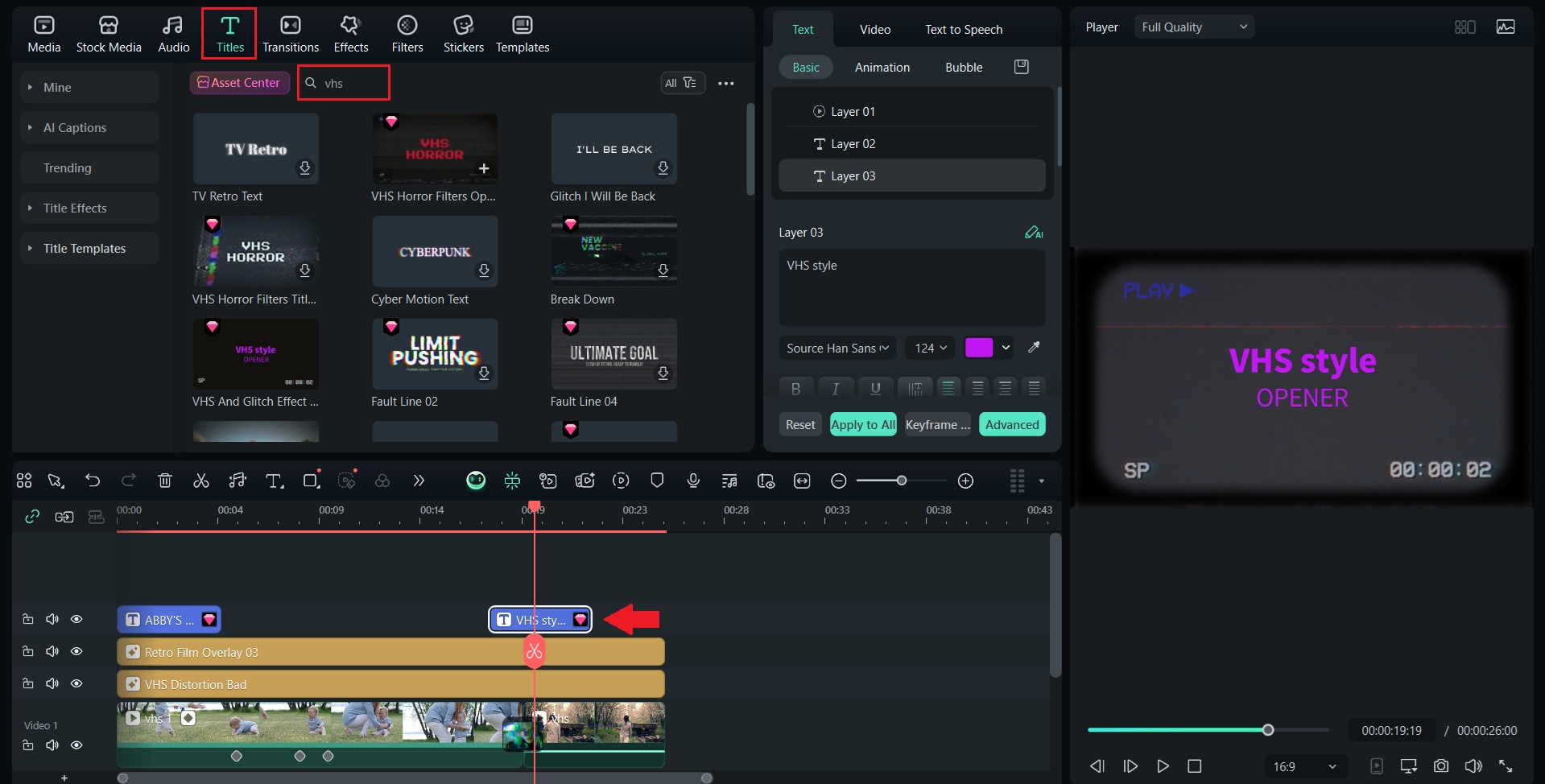Screen dimensions: 1545x784
Task: Click the delete trash icon in the timeline toolbar
Action: [x=165, y=480]
